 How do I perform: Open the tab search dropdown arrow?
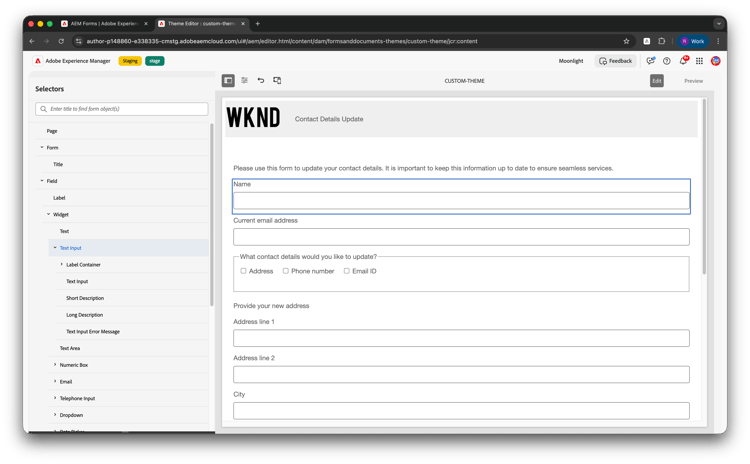(x=718, y=23)
